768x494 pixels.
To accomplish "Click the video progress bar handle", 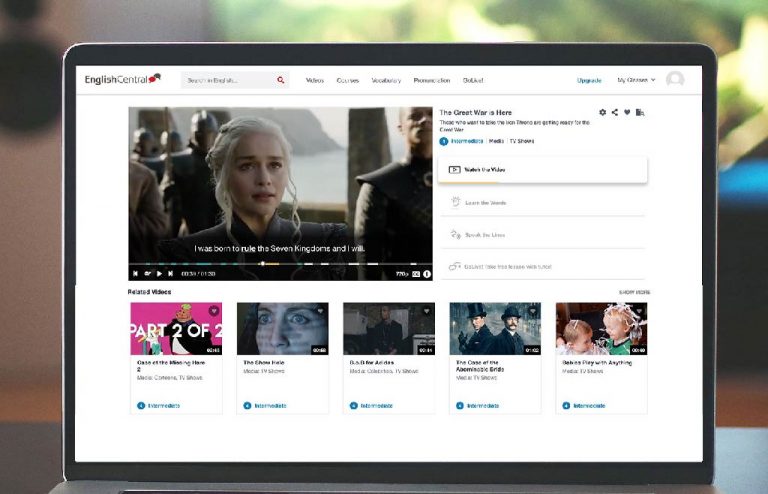I will tap(263, 263).
